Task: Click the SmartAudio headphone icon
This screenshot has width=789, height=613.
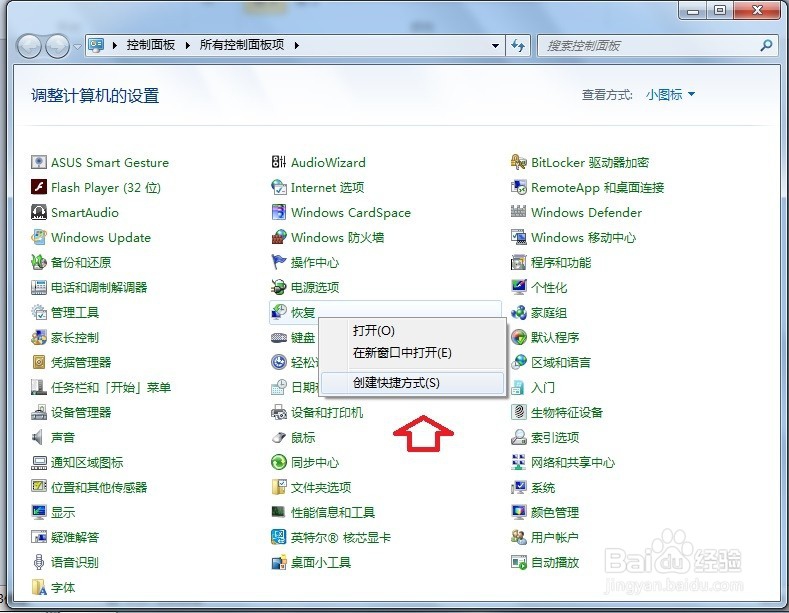Action: click(39, 212)
